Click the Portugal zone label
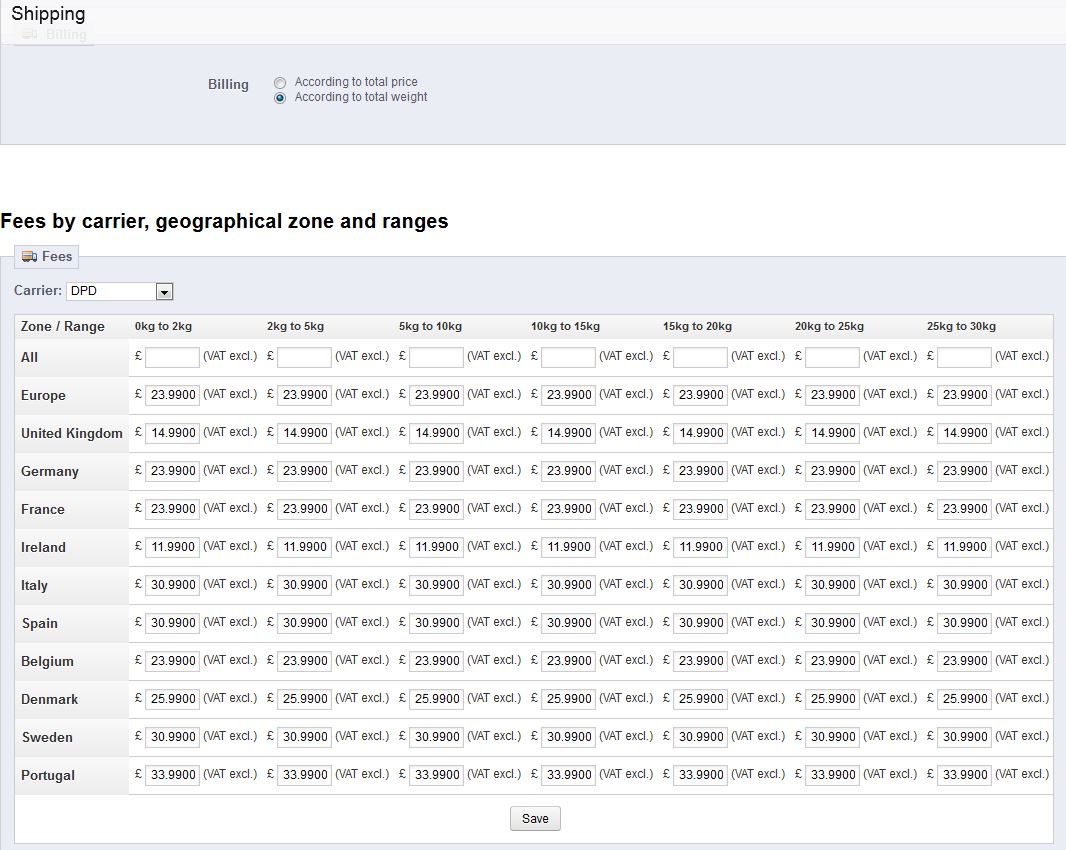 point(48,776)
